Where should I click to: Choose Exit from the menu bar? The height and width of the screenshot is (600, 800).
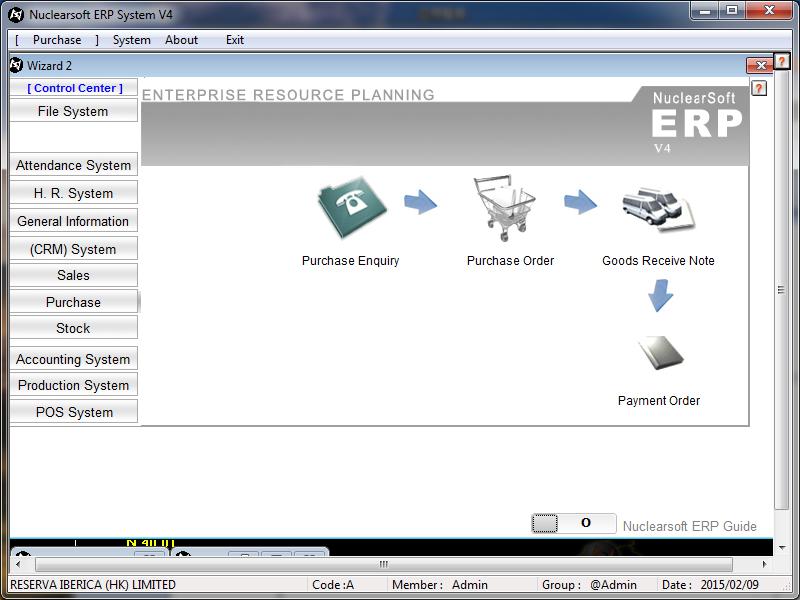(235, 40)
